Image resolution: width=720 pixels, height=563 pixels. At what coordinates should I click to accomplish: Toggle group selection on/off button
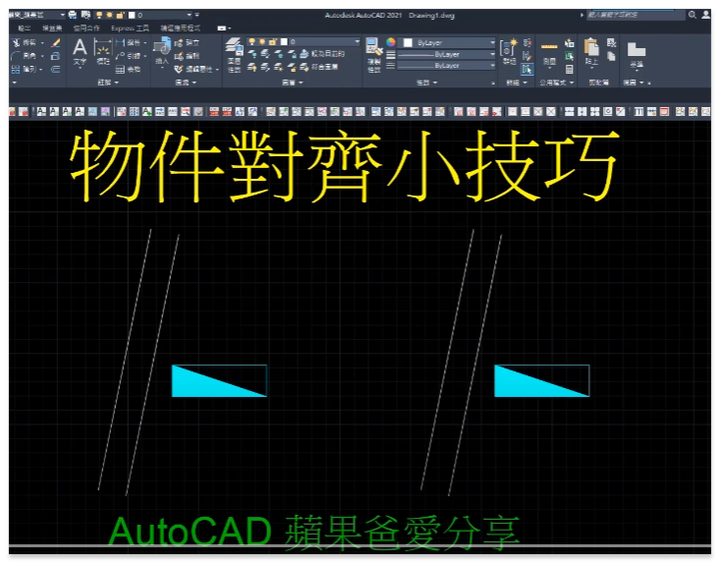tap(527, 69)
